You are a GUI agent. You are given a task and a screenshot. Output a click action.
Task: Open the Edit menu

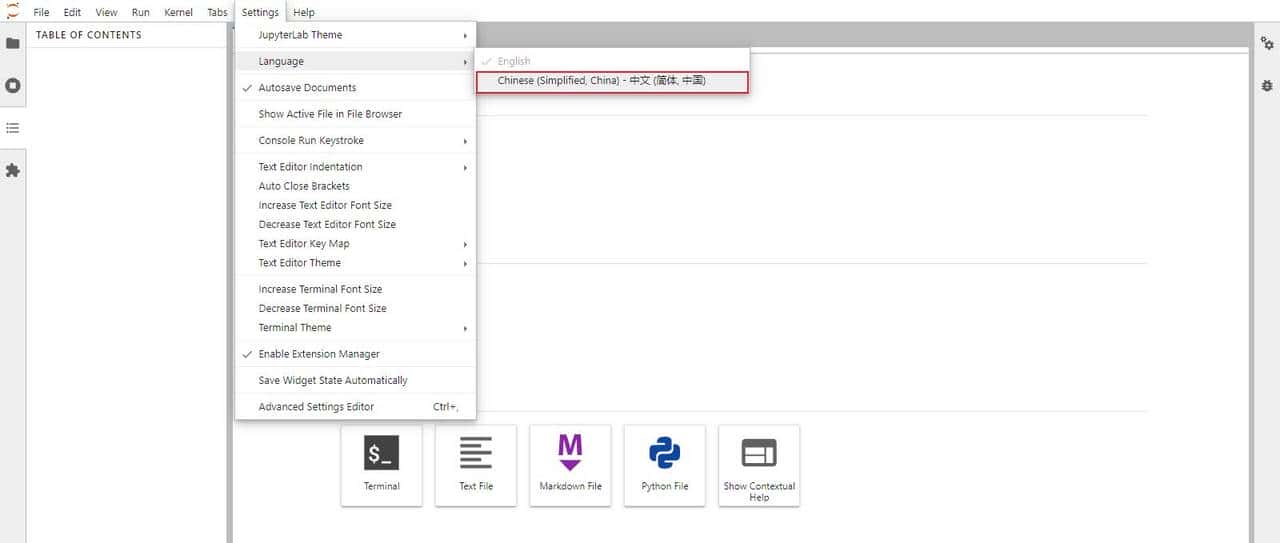(72, 12)
